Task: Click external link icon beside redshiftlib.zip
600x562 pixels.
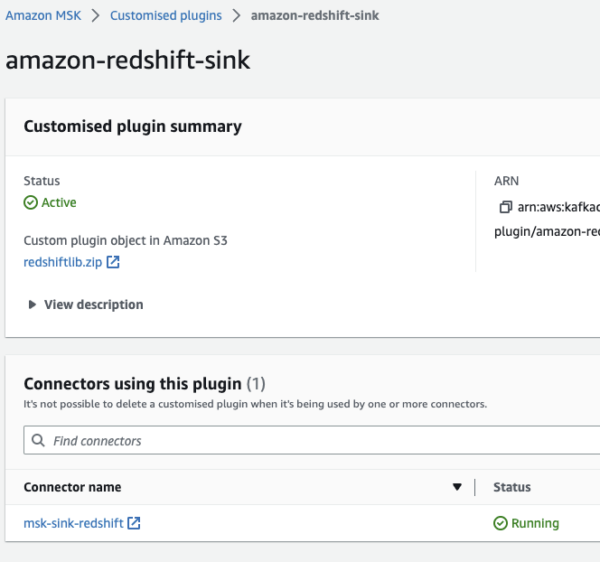Action: click(113, 262)
